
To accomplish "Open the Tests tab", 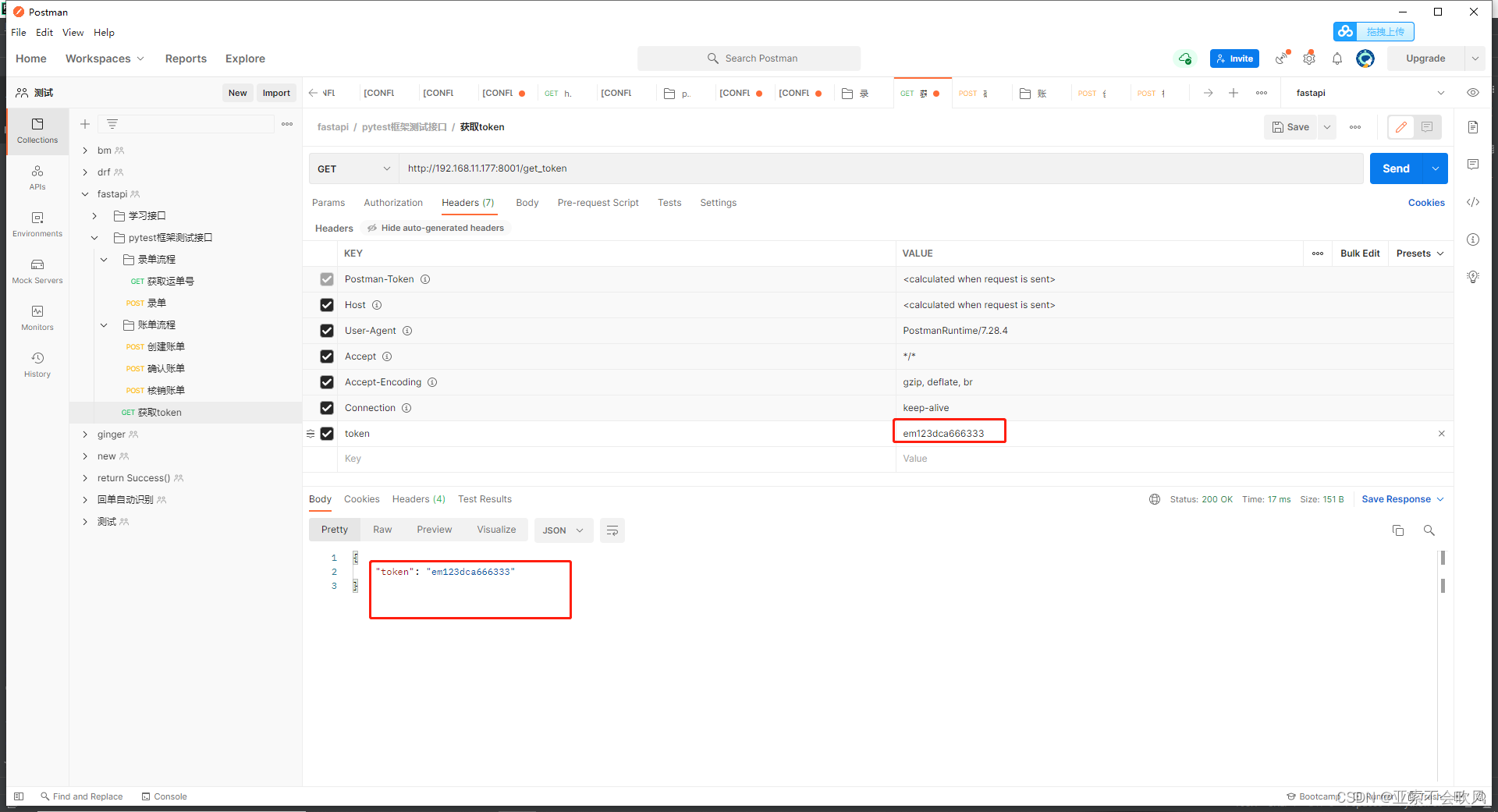I will tap(669, 203).
